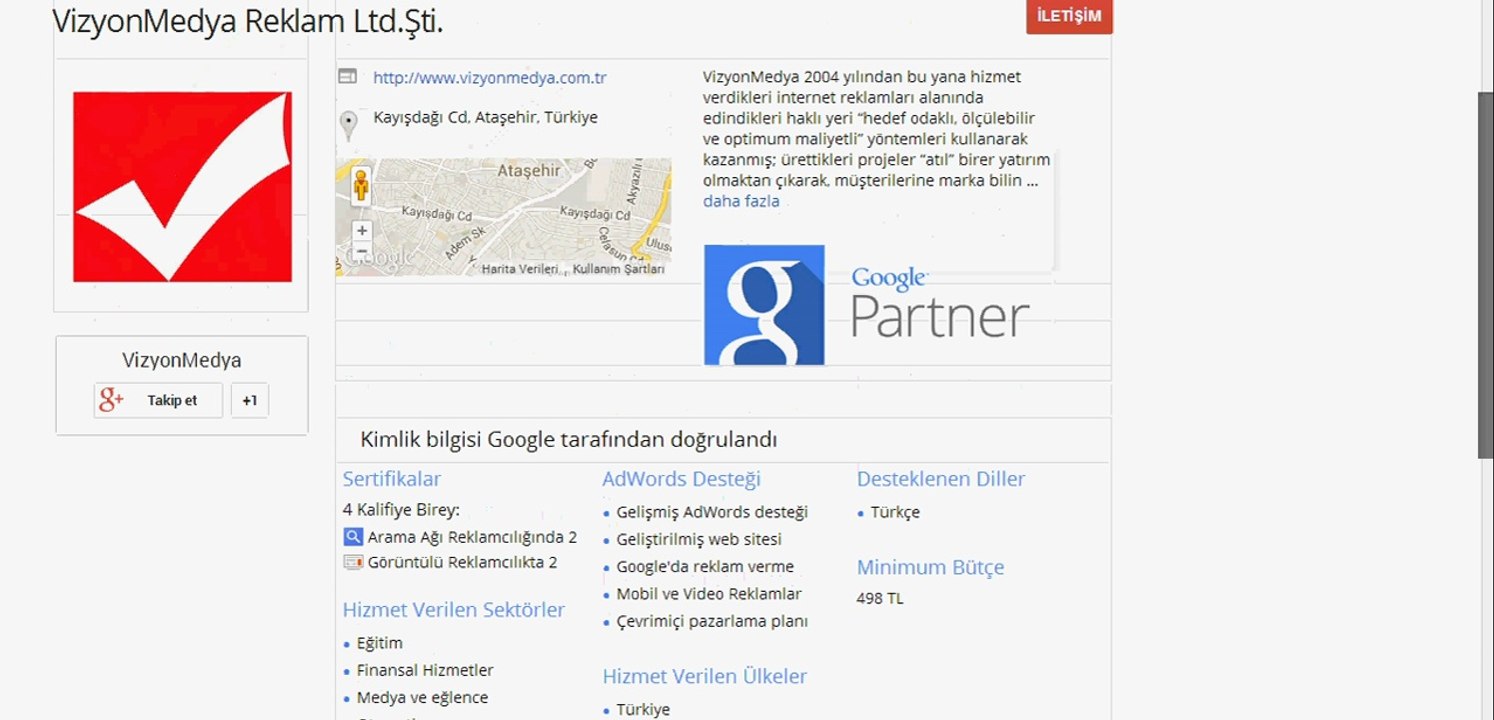Click 'Çevrimiçi pazarlama planı' list item

pos(712,621)
